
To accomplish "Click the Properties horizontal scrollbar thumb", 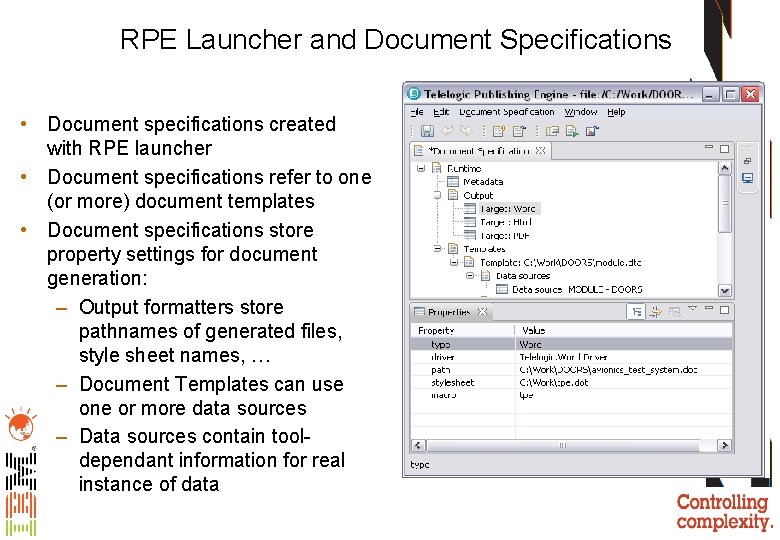I will (563, 445).
